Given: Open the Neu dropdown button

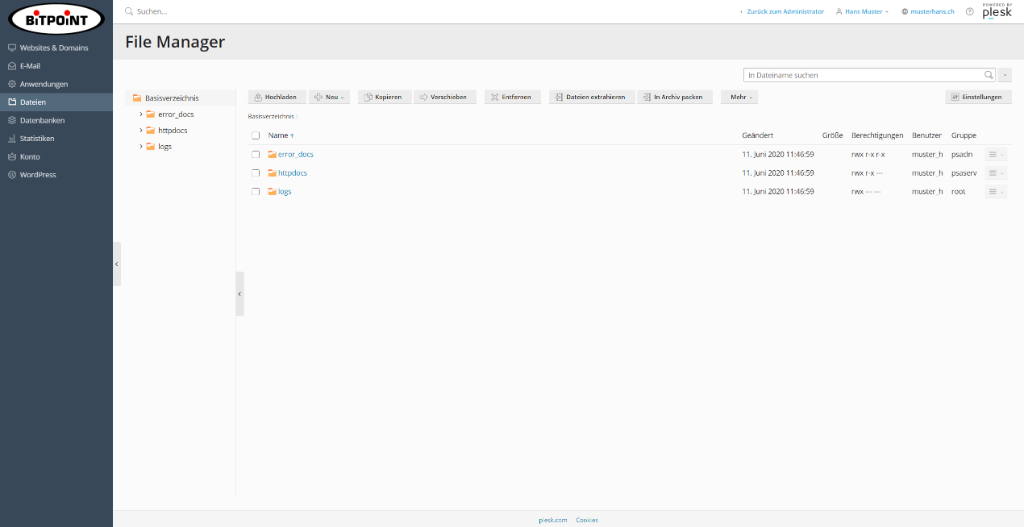Looking at the screenshot, I should (x=329, y=97).
